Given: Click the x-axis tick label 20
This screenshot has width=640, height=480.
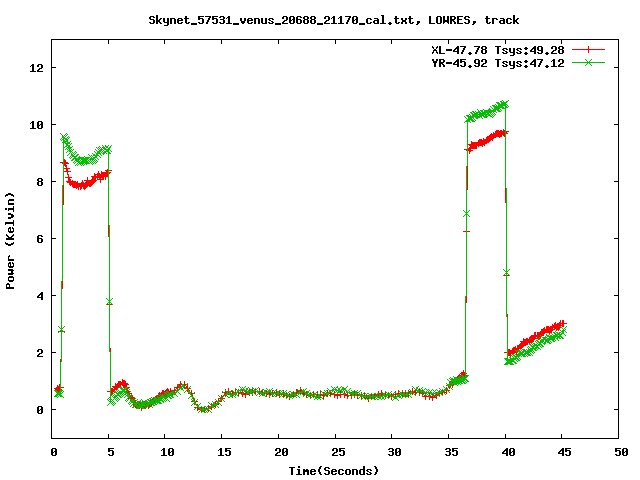Looking at the screenshot, I should [281, 452].
